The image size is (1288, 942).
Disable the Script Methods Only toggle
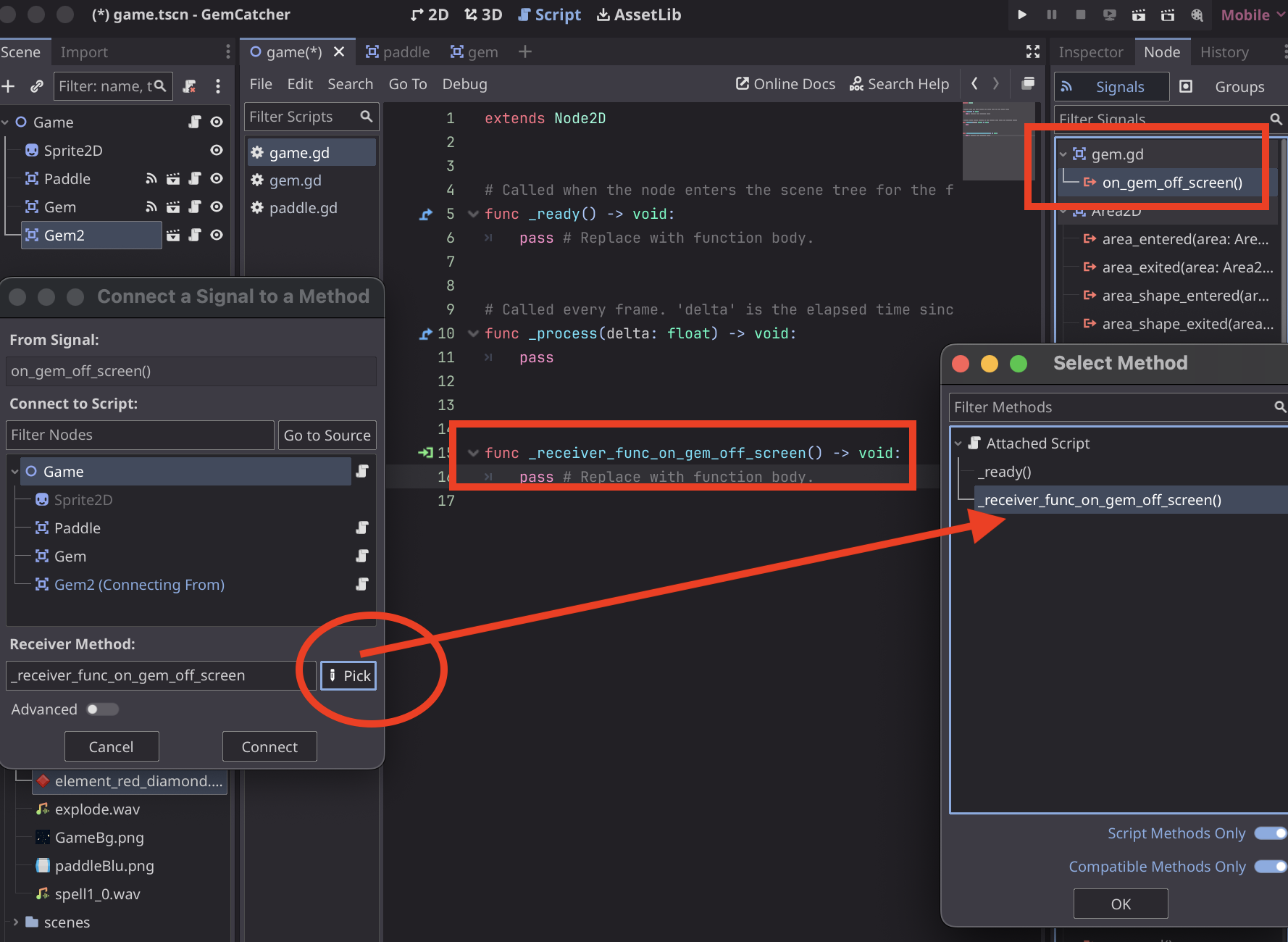tap(1269, 833)
